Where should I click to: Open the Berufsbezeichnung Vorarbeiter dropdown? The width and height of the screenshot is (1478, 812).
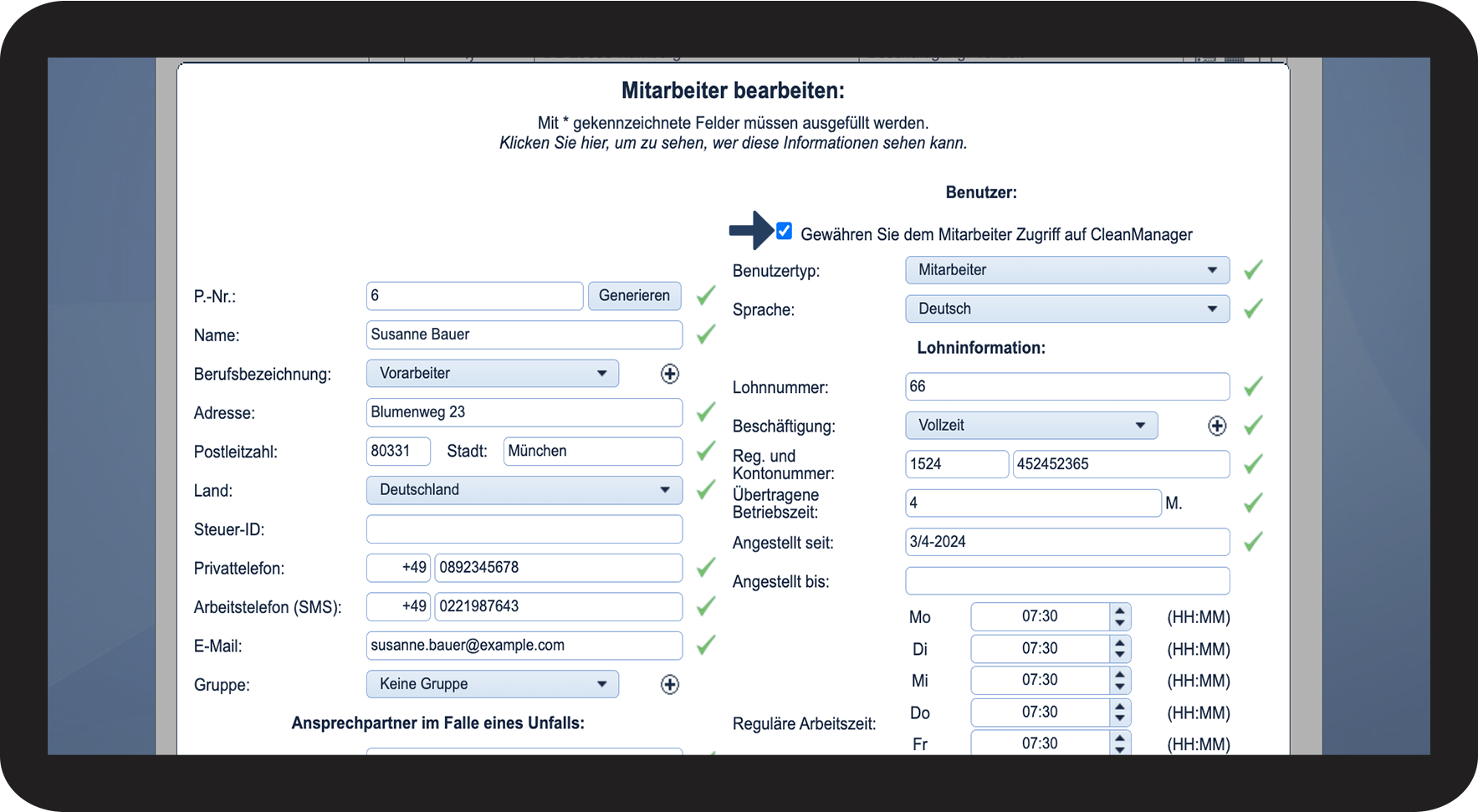493,373
